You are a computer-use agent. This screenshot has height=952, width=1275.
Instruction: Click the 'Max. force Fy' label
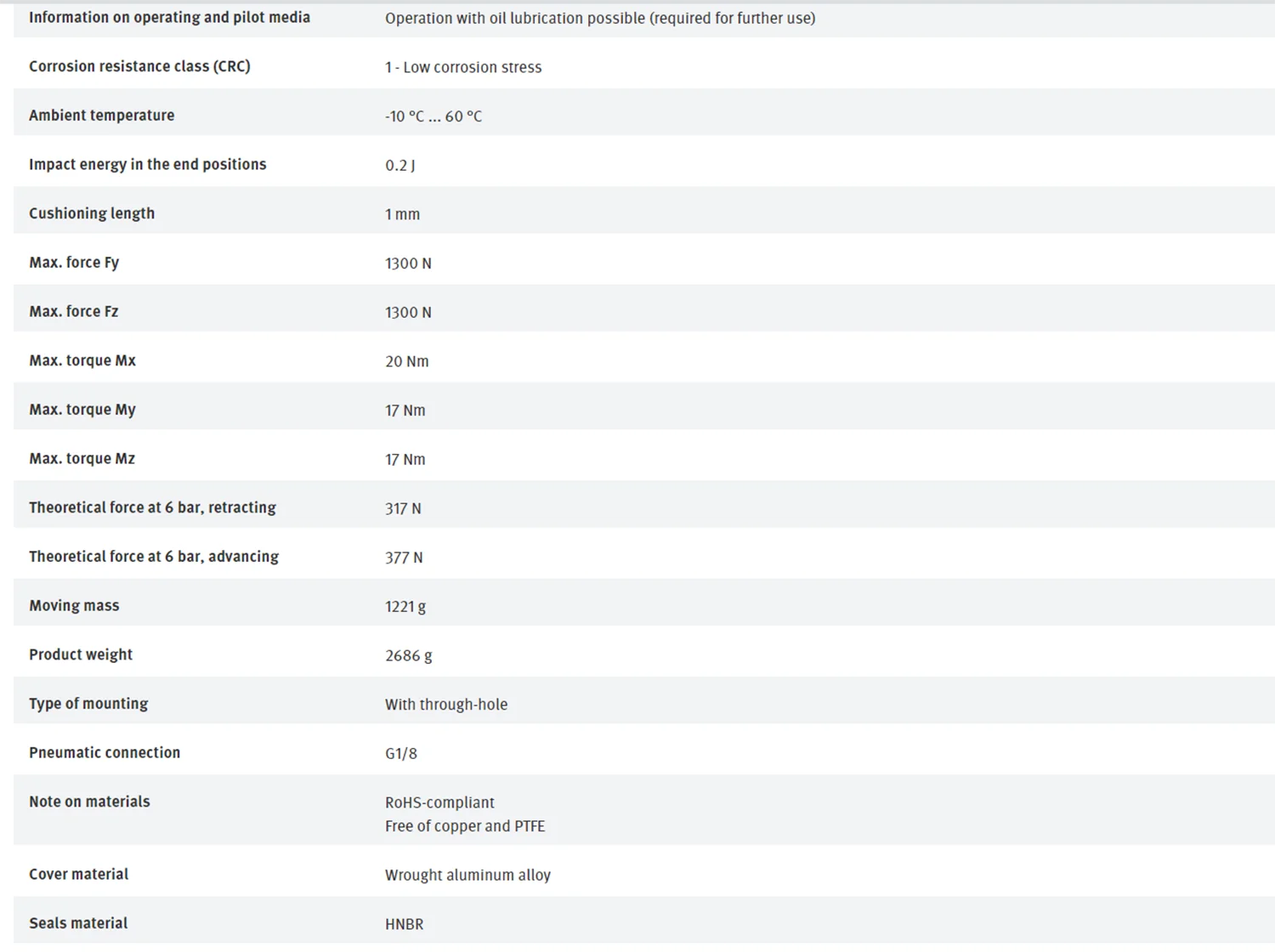74,263
